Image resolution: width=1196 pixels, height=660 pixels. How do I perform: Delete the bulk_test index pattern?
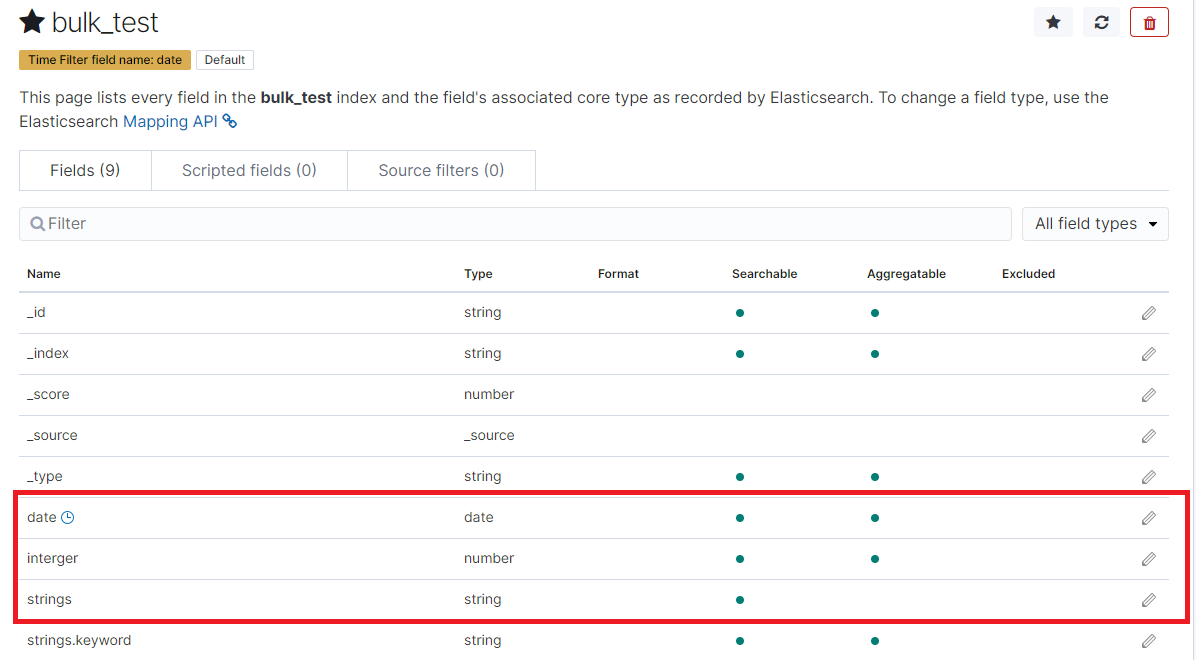(x=1149, y=21)
